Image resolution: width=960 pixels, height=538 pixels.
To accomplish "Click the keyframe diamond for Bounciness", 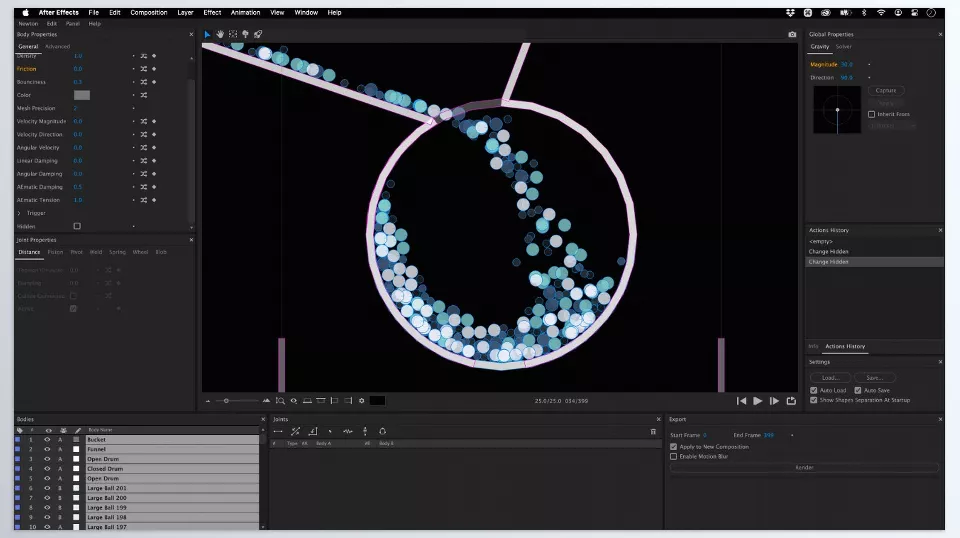I will coord(154,82).
